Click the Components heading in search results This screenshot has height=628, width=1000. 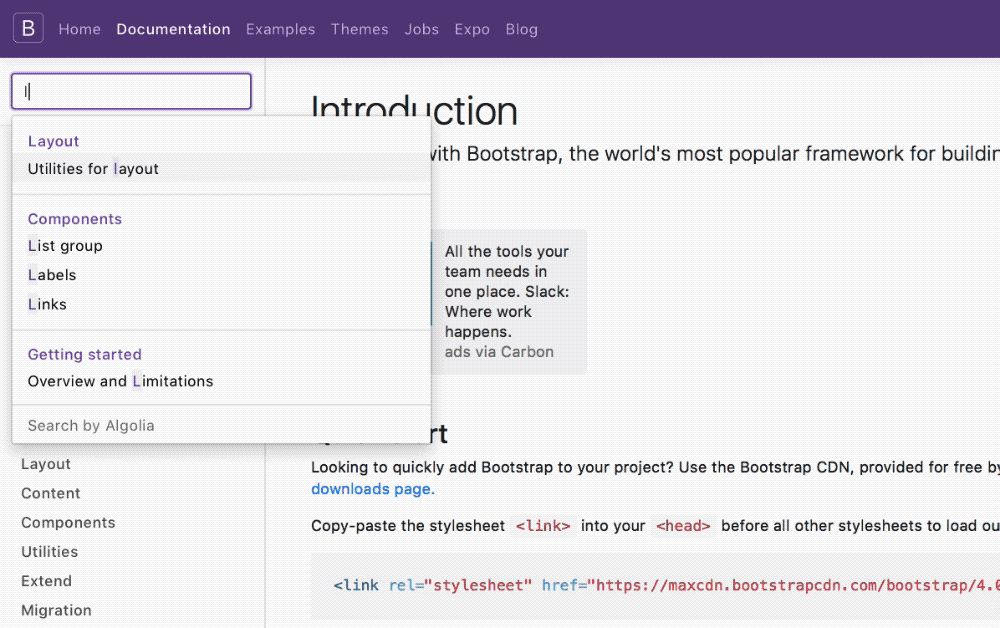[x=75, y=219]
